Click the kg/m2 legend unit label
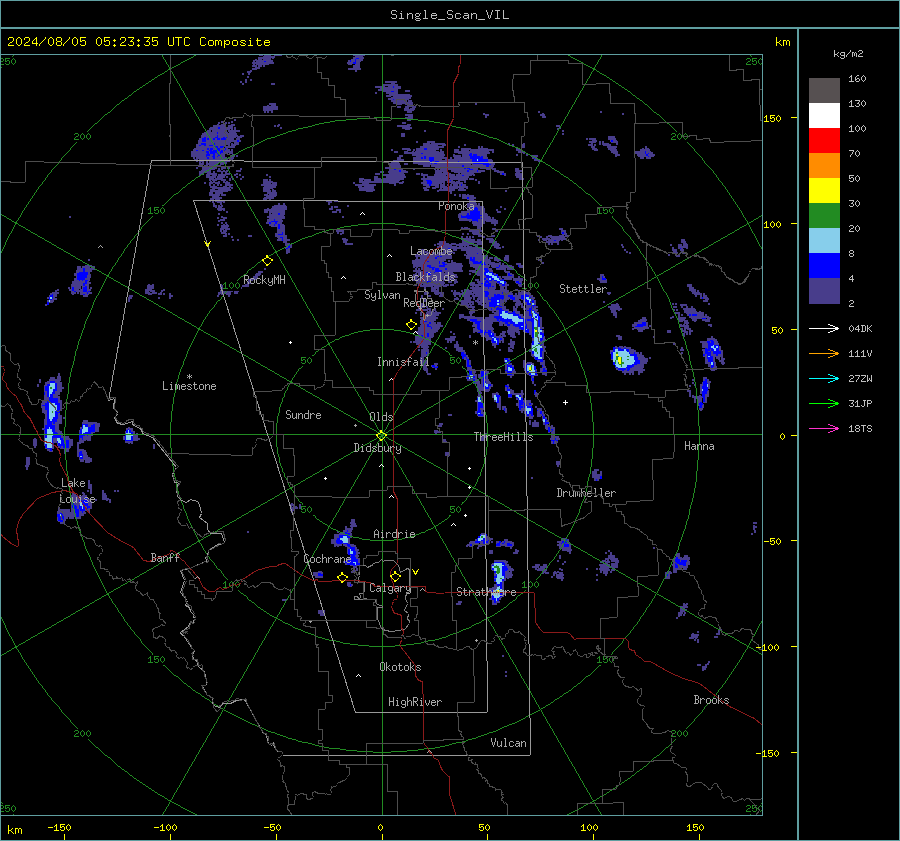This screenshot has width=900, height=841. tap(848, 54)
